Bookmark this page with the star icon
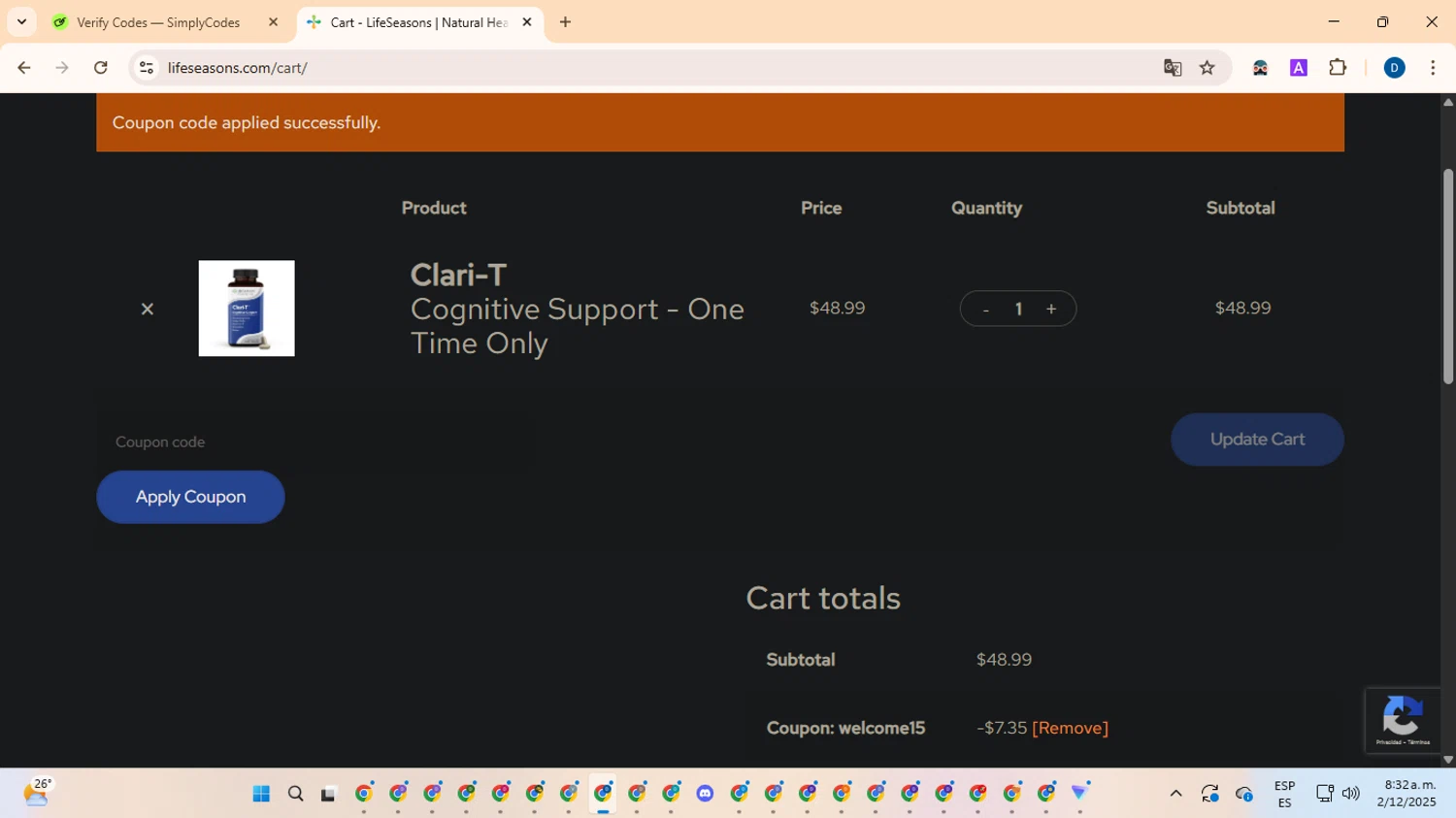The image size is (1456, 818). point(1208,68)
